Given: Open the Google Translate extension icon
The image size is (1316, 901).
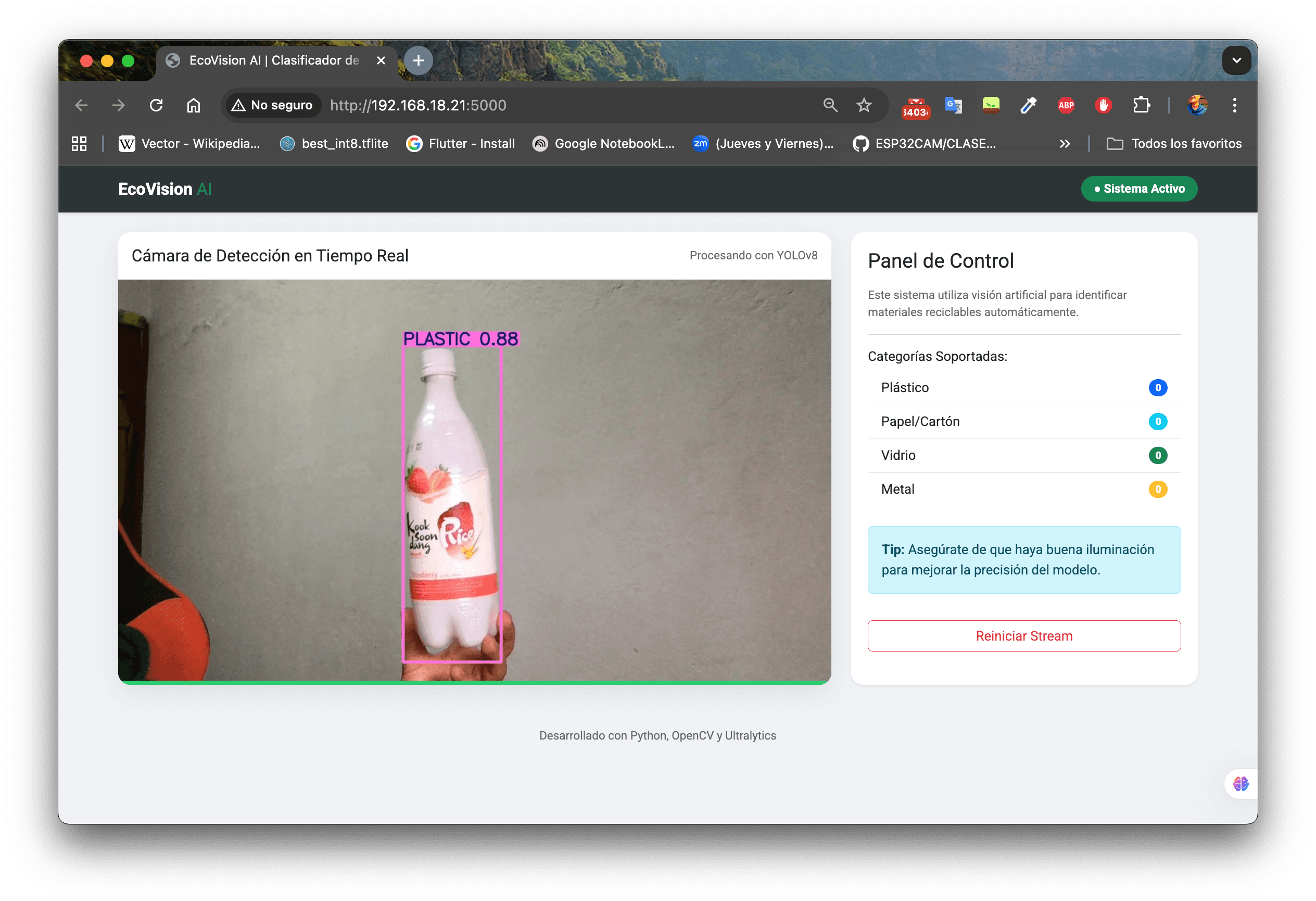Looking at the screenshot, I should click(953, 105).
